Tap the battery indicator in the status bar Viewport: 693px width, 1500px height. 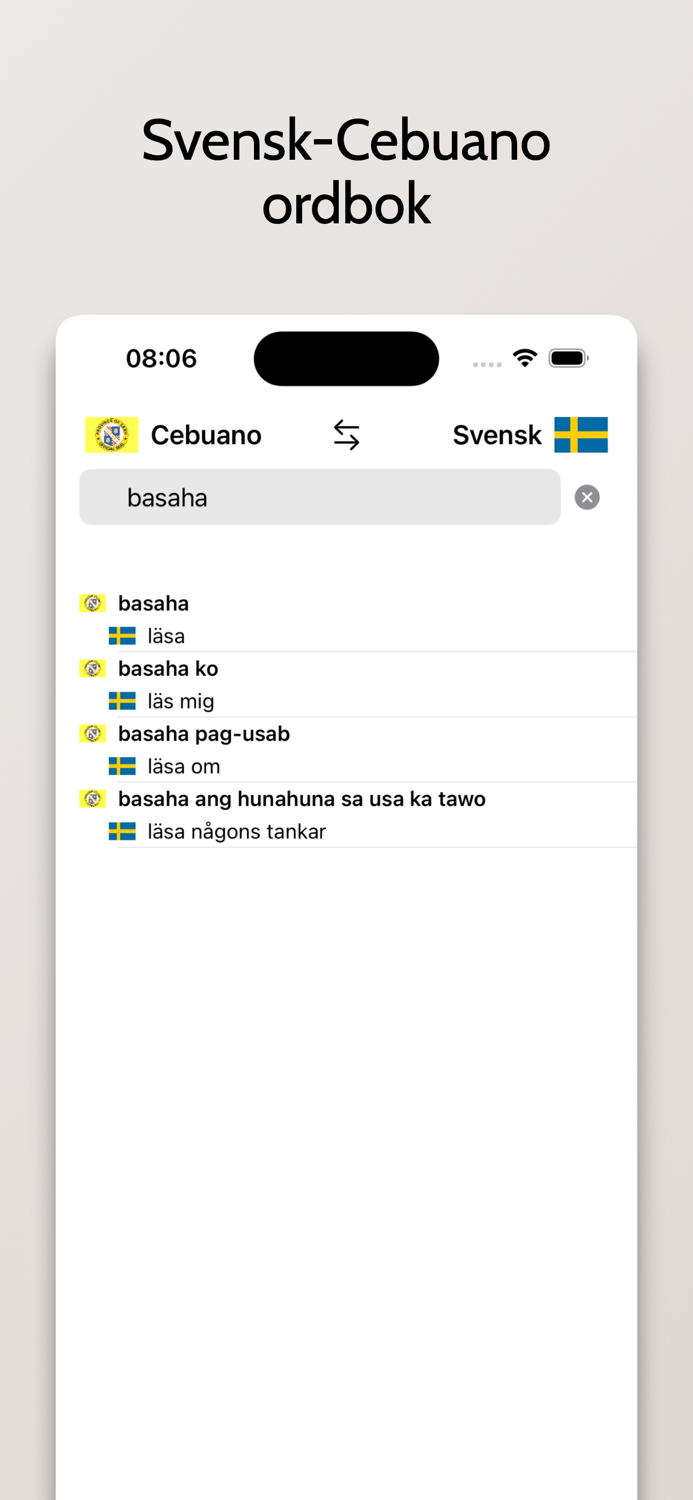coord(568,358)
